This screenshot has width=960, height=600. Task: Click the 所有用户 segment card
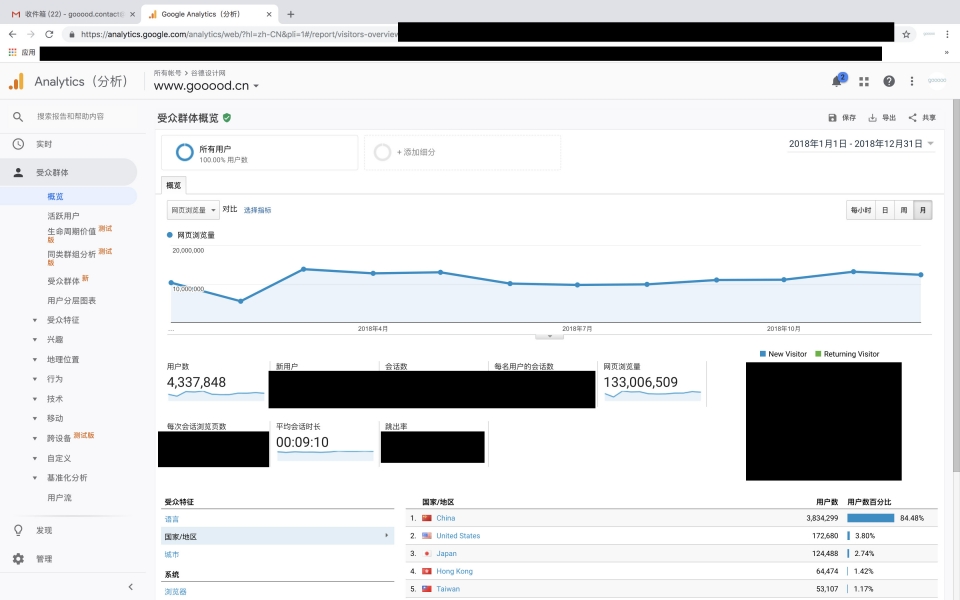(x=260, y=152)
